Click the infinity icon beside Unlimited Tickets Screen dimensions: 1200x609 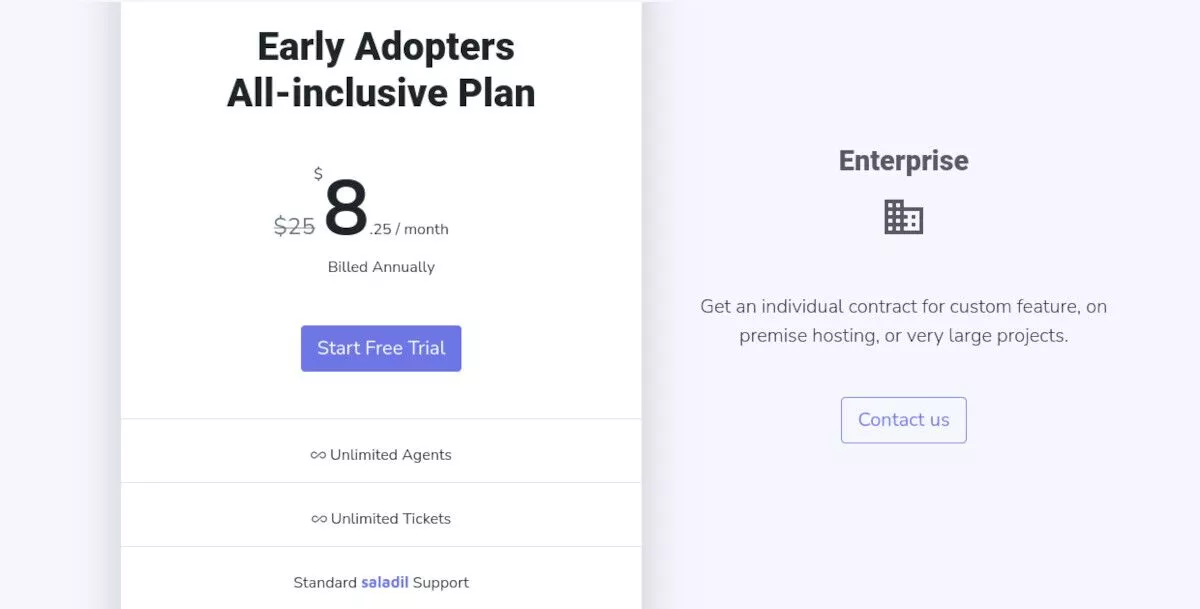pyautogui.click(x=319, y=519)
